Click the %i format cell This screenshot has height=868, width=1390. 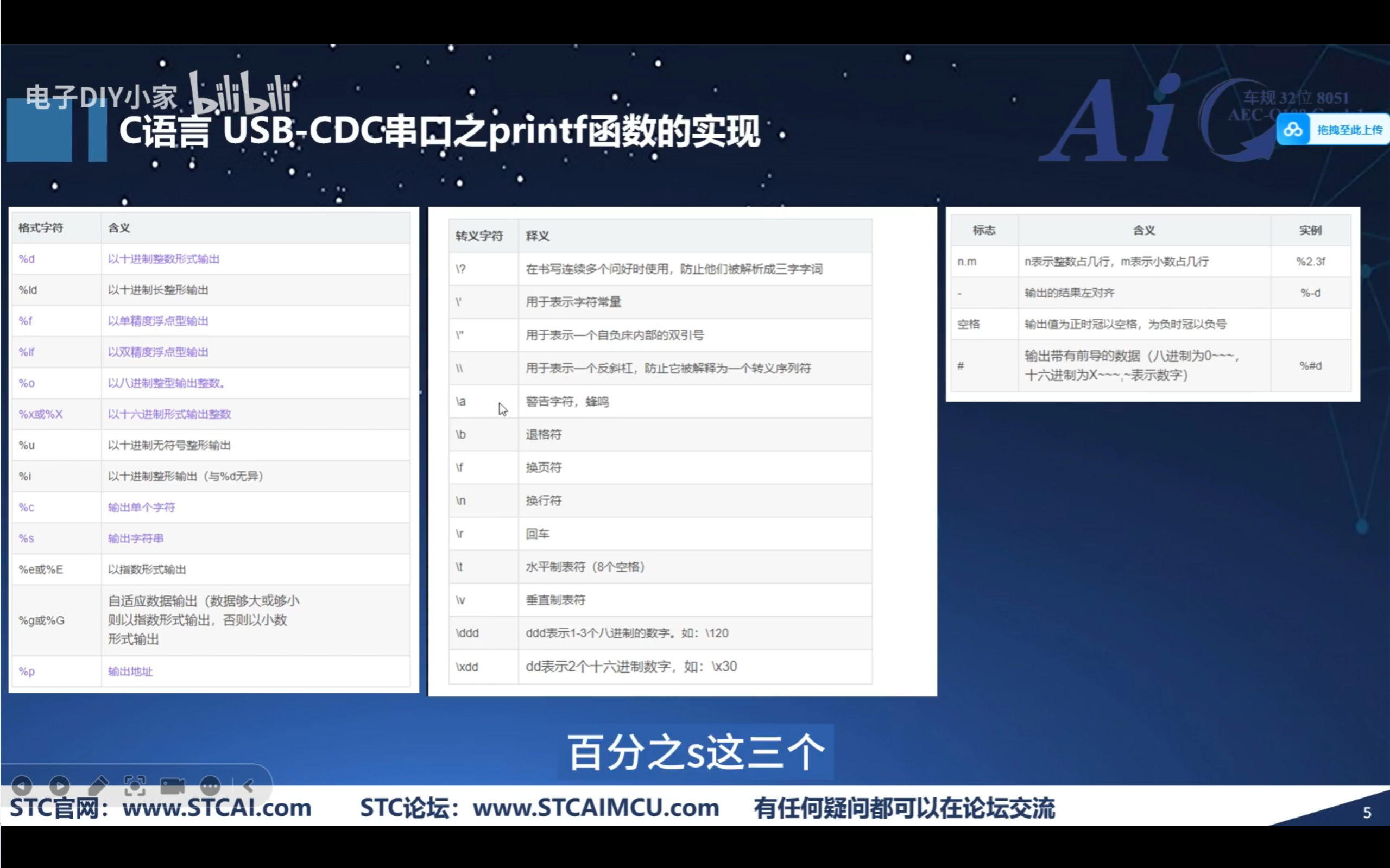point(56,476)
